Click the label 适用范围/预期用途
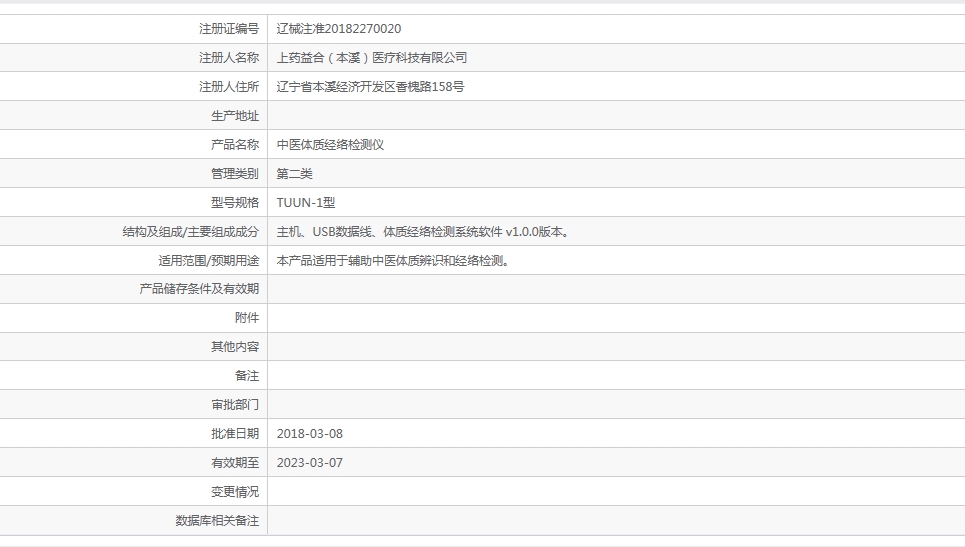Viewport: 965px width, 547px height. click(x=209, y=261)
